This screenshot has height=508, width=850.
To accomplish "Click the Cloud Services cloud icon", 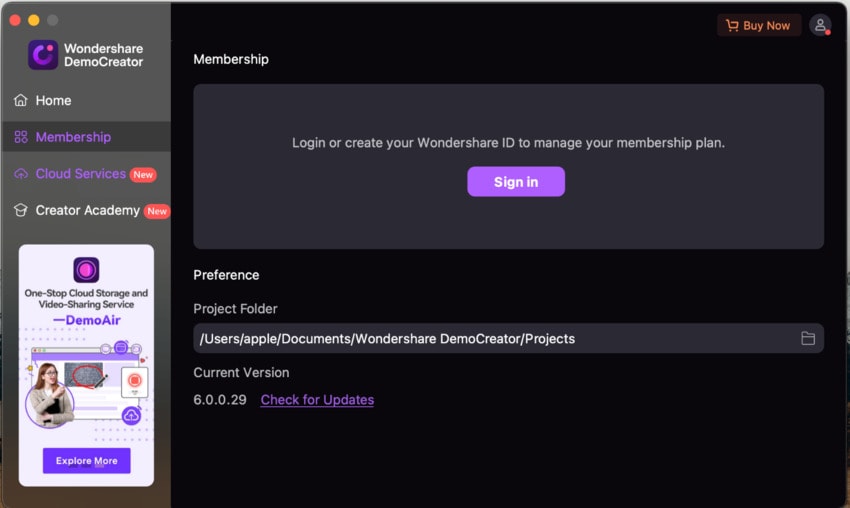I will coord(21,174).
